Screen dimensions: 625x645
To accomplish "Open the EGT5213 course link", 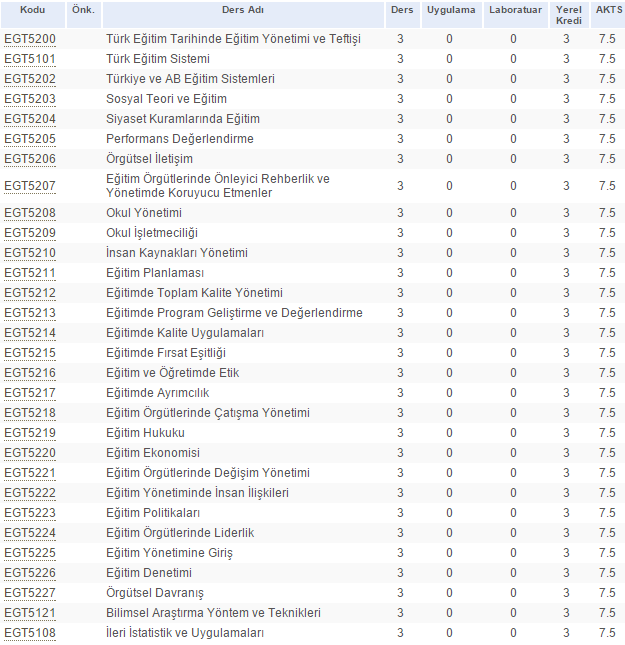I will (x=30, y=313).
